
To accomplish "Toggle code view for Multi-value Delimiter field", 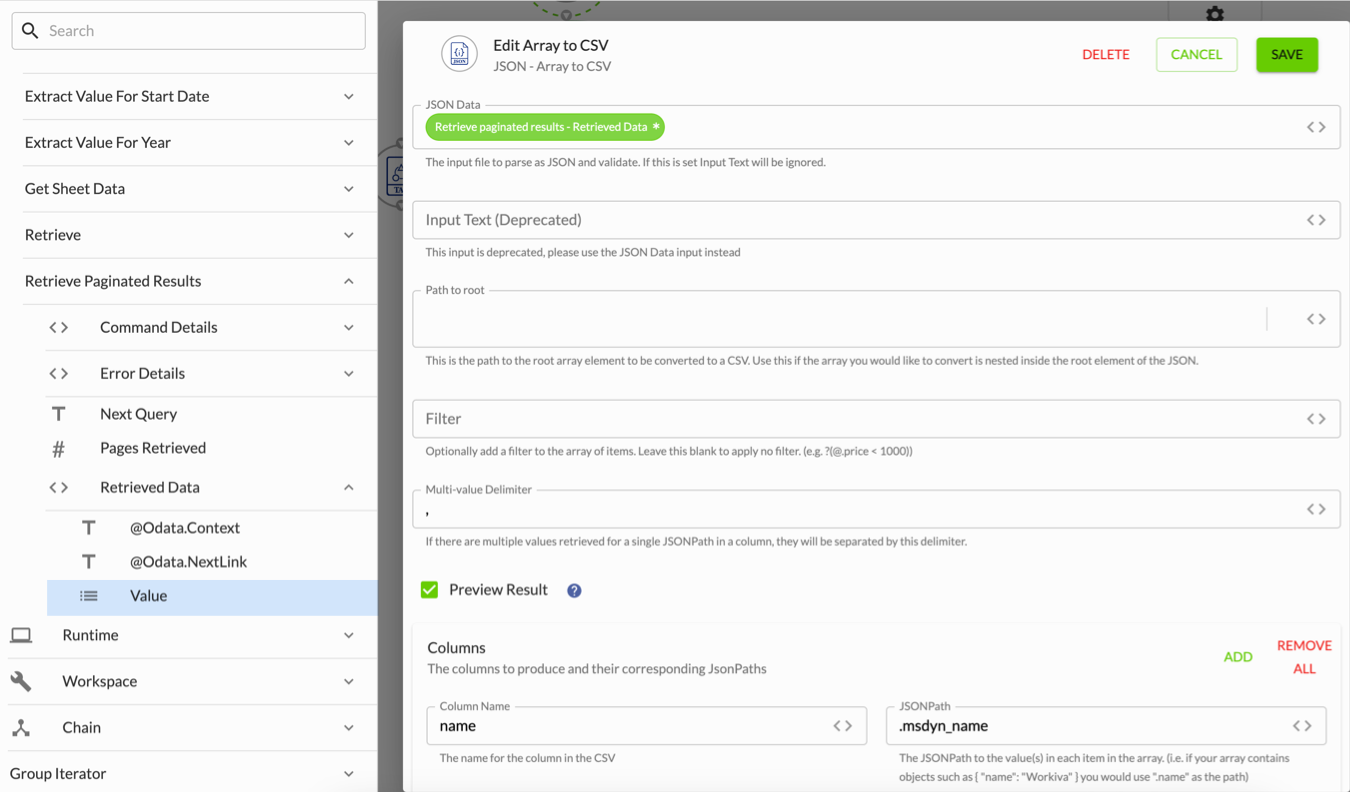I will point(1316,509).
